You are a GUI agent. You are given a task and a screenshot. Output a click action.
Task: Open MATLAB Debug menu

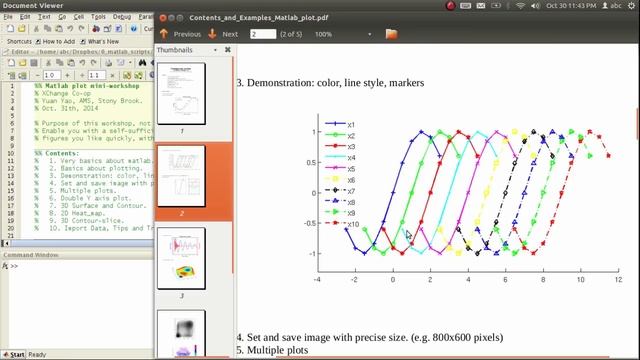122,17
